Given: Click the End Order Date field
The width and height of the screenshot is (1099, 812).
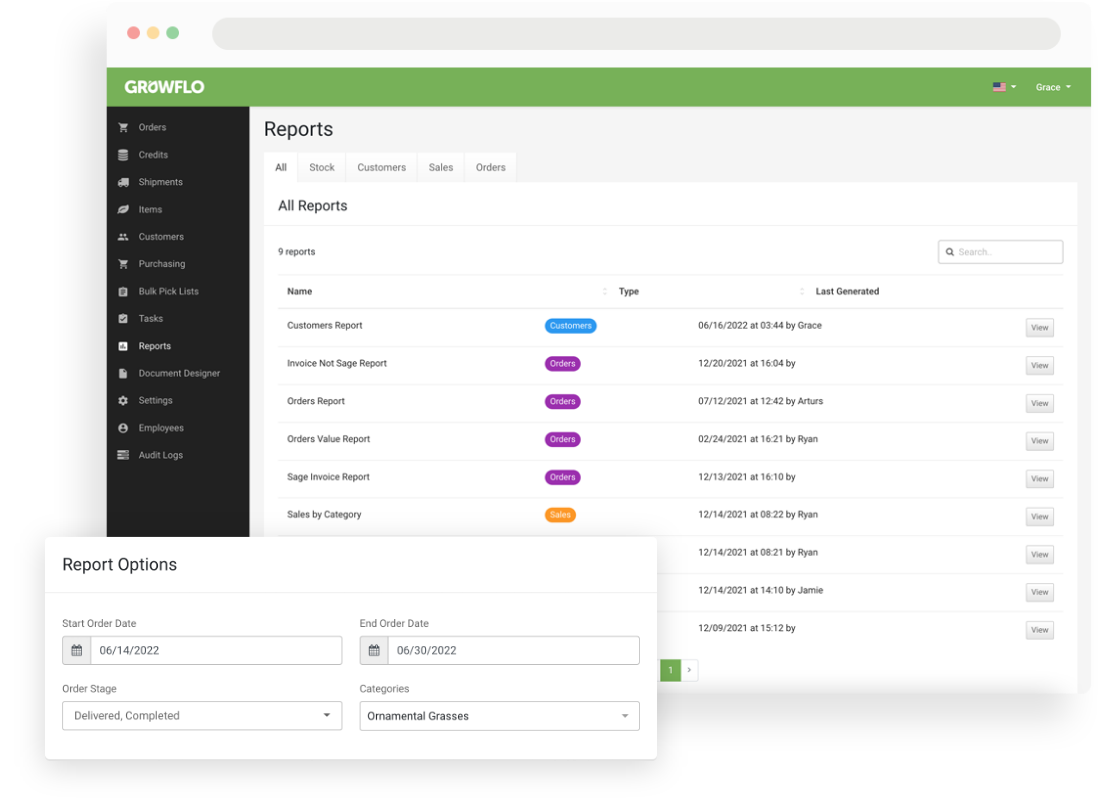Looking at the screenshot, I should [514, 650].
